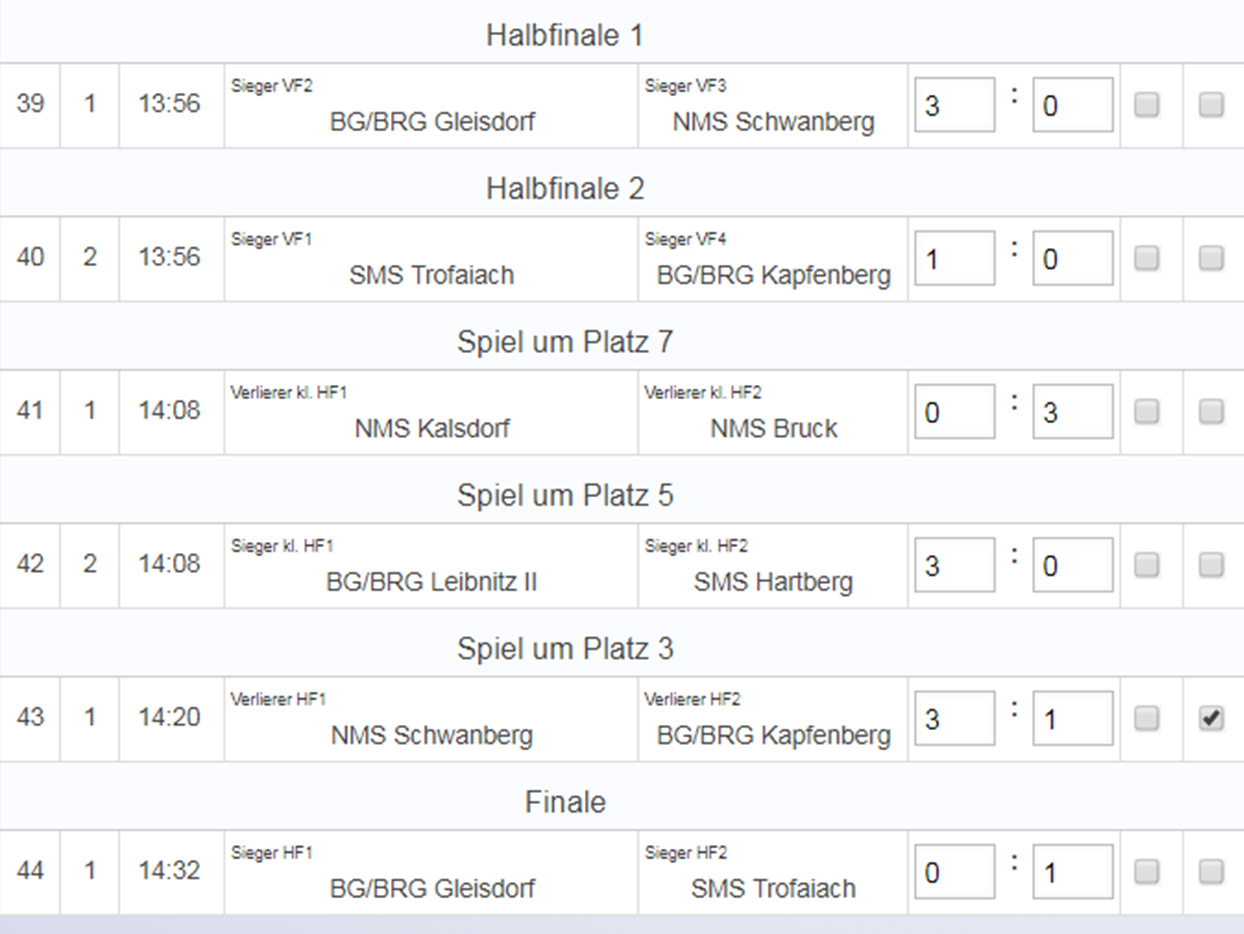The image size is (1244, 934).
Task: Click the NMS Kalsdorf team name
Action: tap(432, 429)
